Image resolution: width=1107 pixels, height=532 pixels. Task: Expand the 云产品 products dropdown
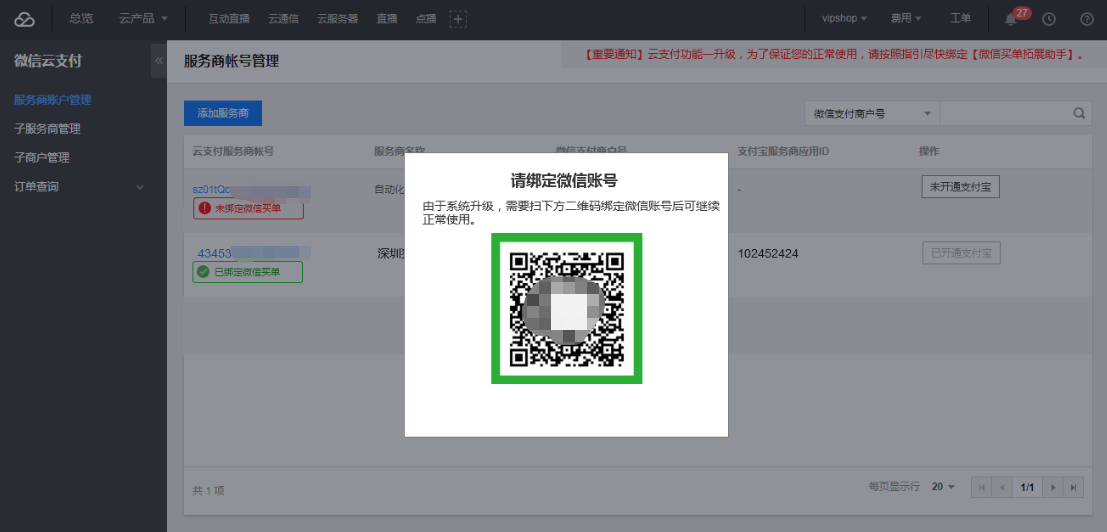pyautogui.click(x=143, y=18)
